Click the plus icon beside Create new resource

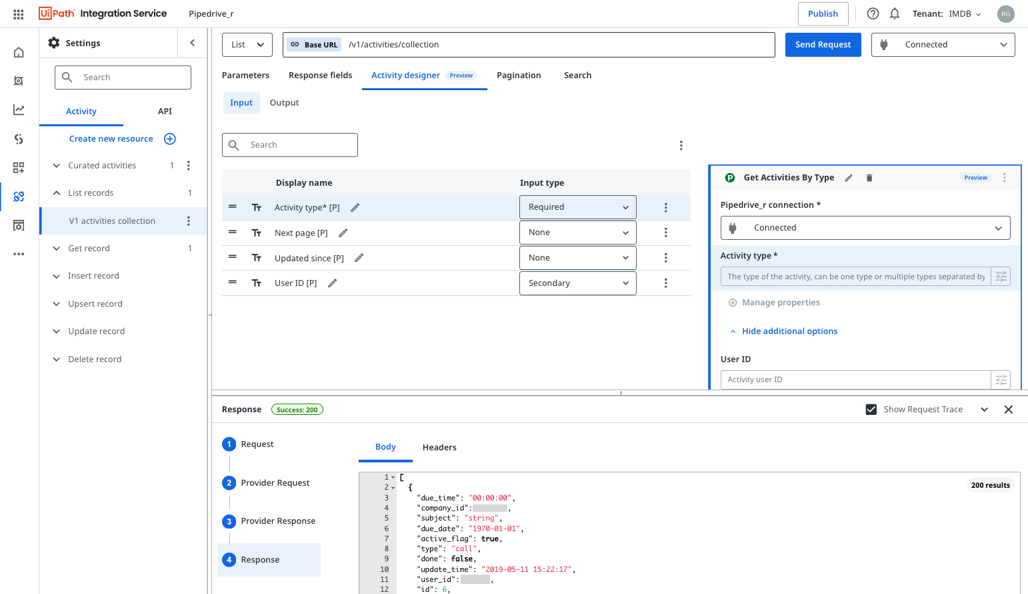[x=170, y=139]
